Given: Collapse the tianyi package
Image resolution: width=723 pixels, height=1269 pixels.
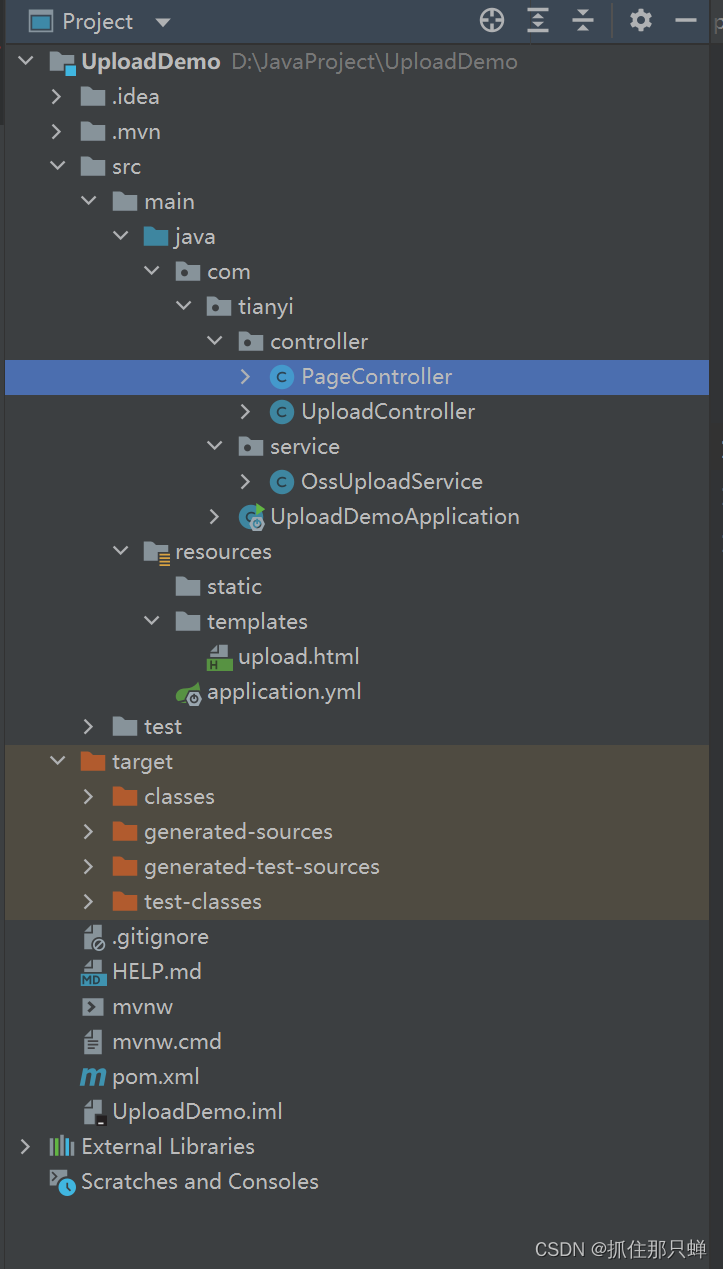Looking at the screenshot, I should click(x=184, y=307).
